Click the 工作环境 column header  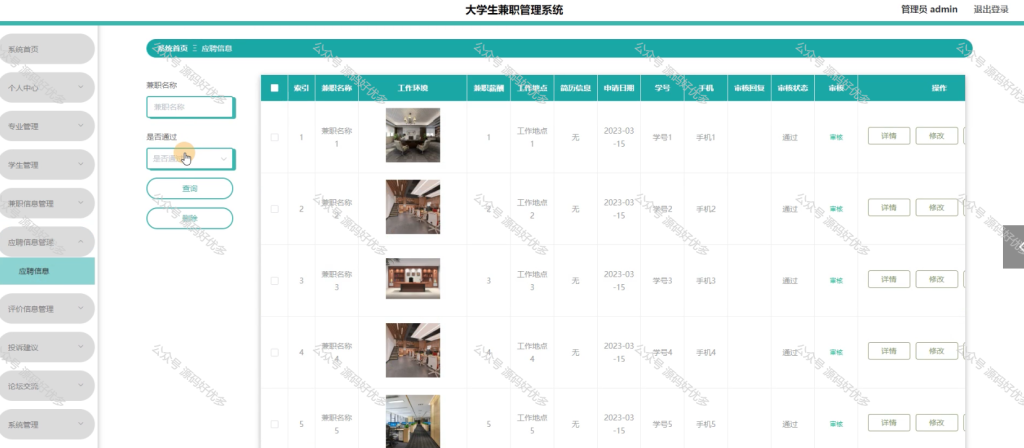pyautogui.click(x=413, y=88)
